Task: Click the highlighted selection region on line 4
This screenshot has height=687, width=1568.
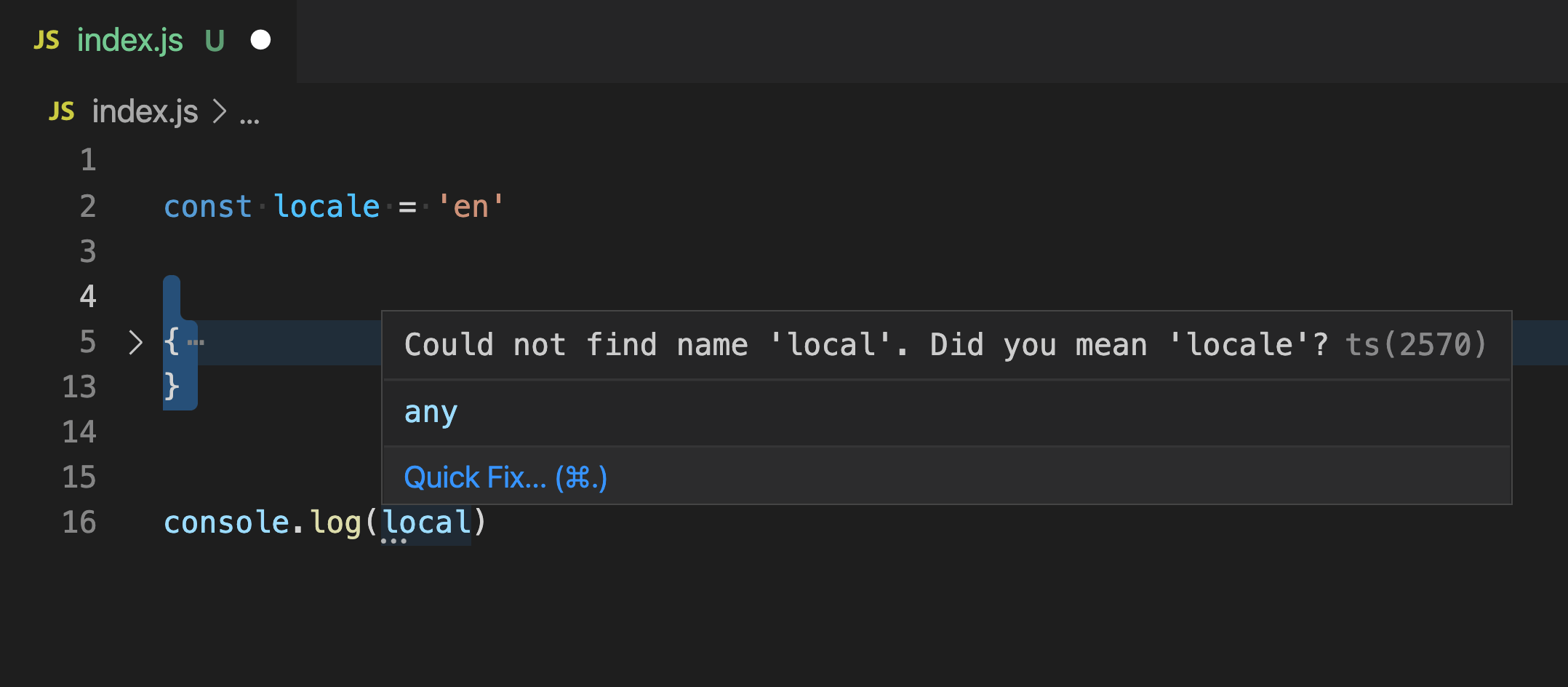Action: click(172, 295)
